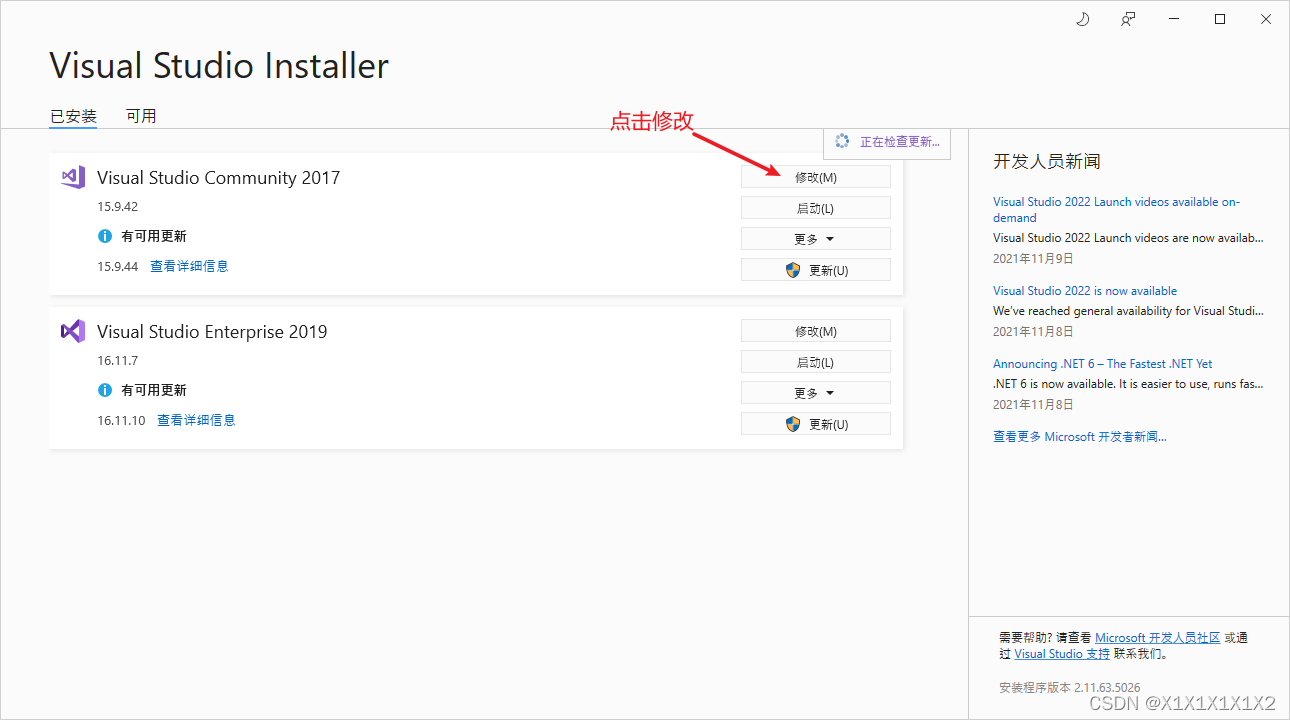The height and width of the screenshot is (720, 1290).
Task: Expand the 更多 dropdown for Enterprise 2019
Action: click(815, 392)
